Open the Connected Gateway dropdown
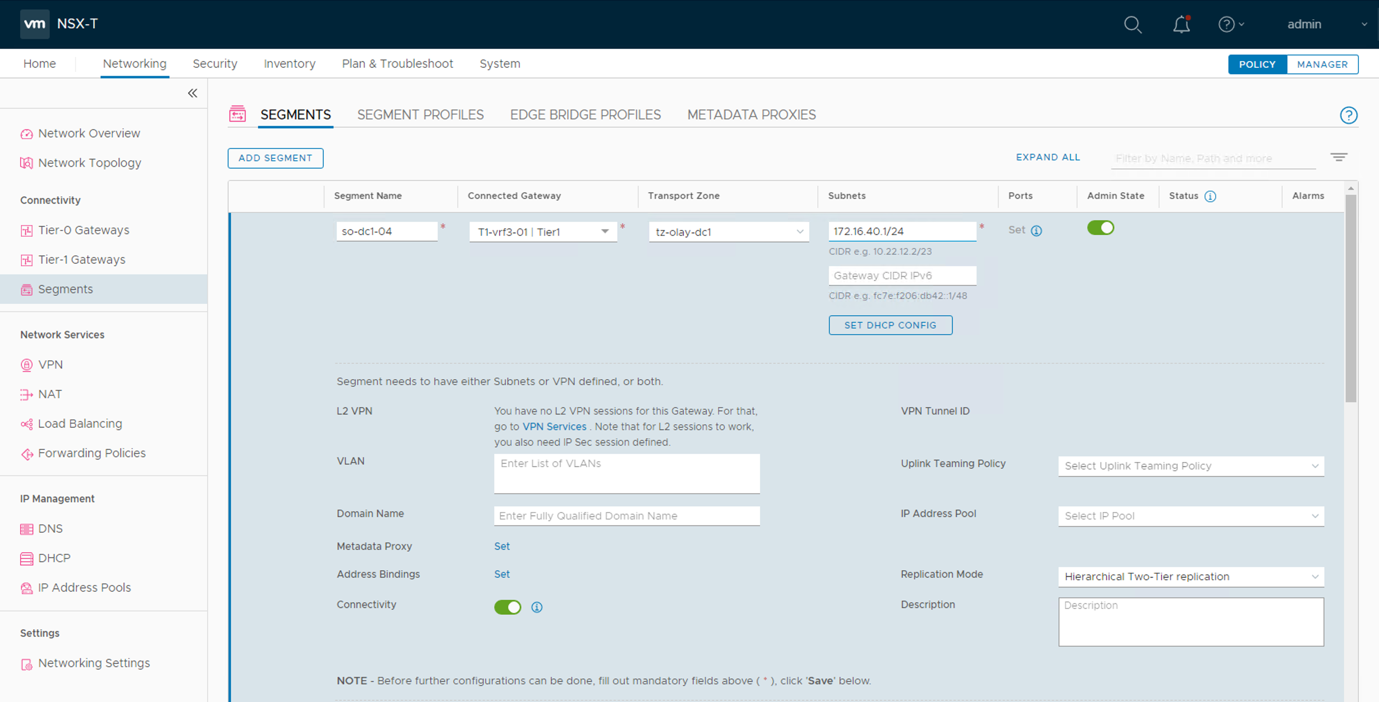 tap(543, 232)
